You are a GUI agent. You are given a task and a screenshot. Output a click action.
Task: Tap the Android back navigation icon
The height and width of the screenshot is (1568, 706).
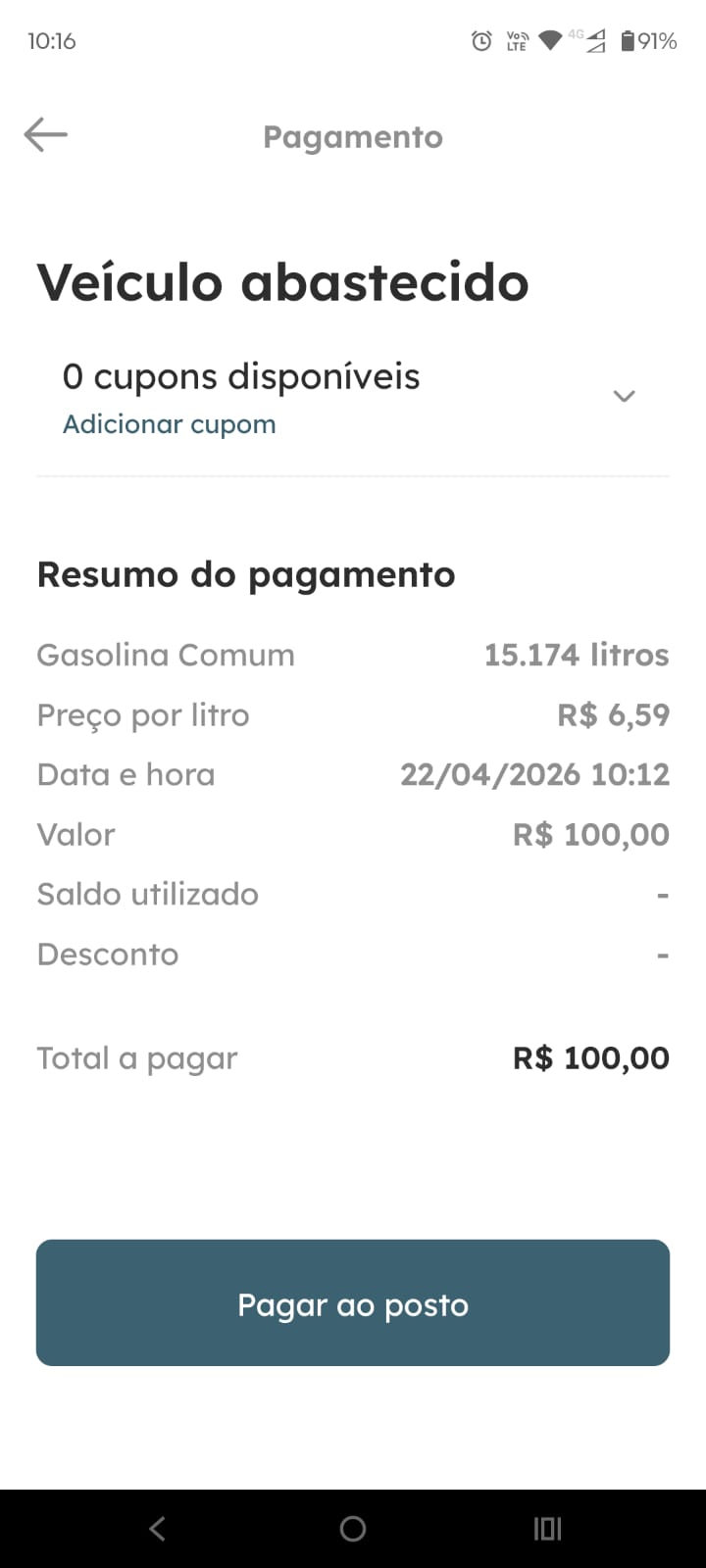(x=158, y=1528)
